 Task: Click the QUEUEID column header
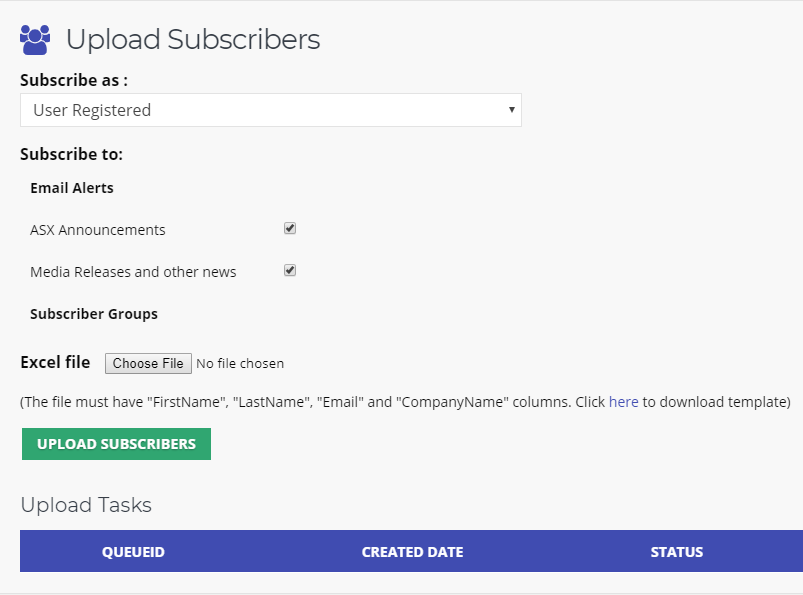coord(133,552)
